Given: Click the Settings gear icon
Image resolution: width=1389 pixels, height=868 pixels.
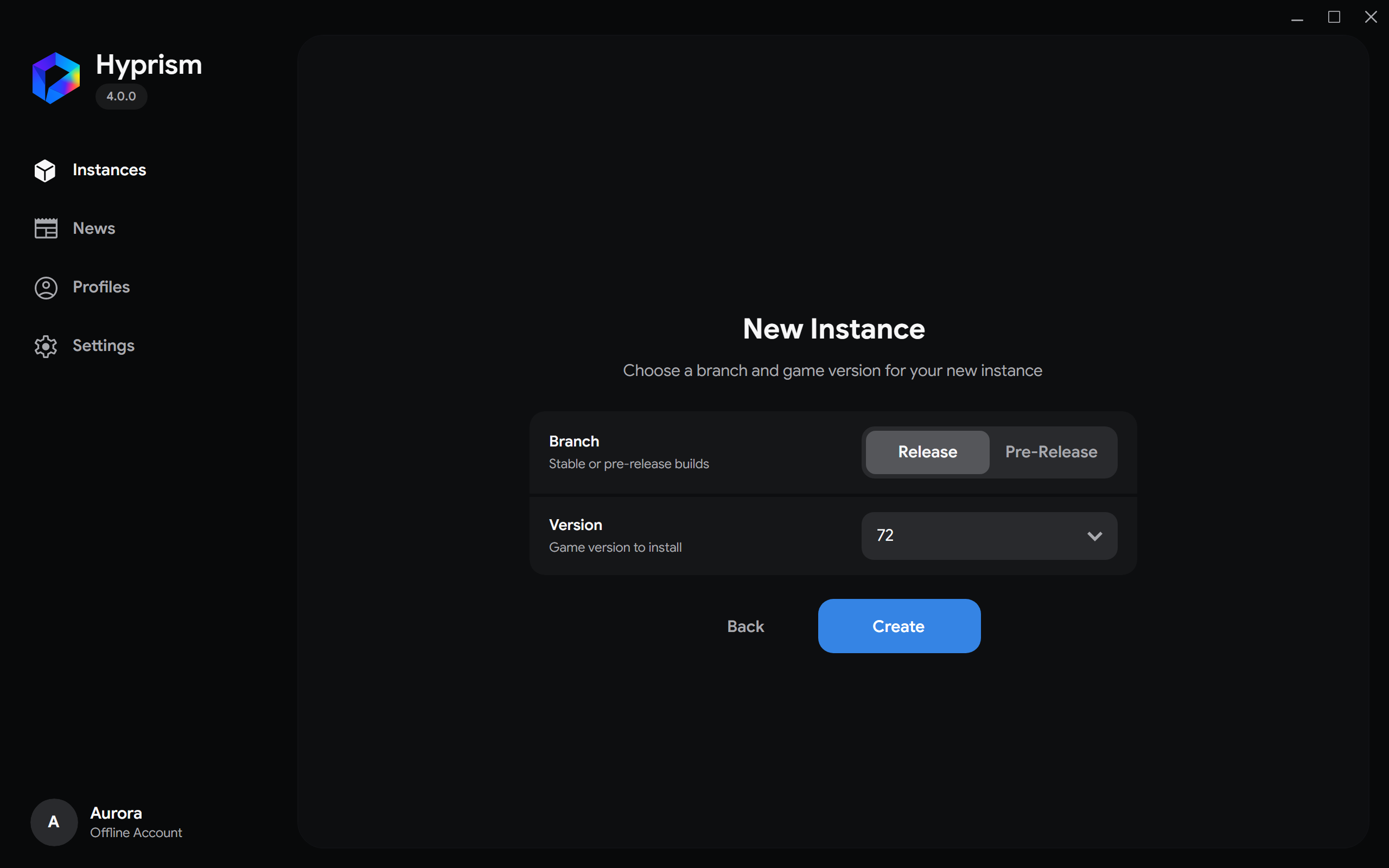Looking at the screenshot, I should tap(46, 346).
